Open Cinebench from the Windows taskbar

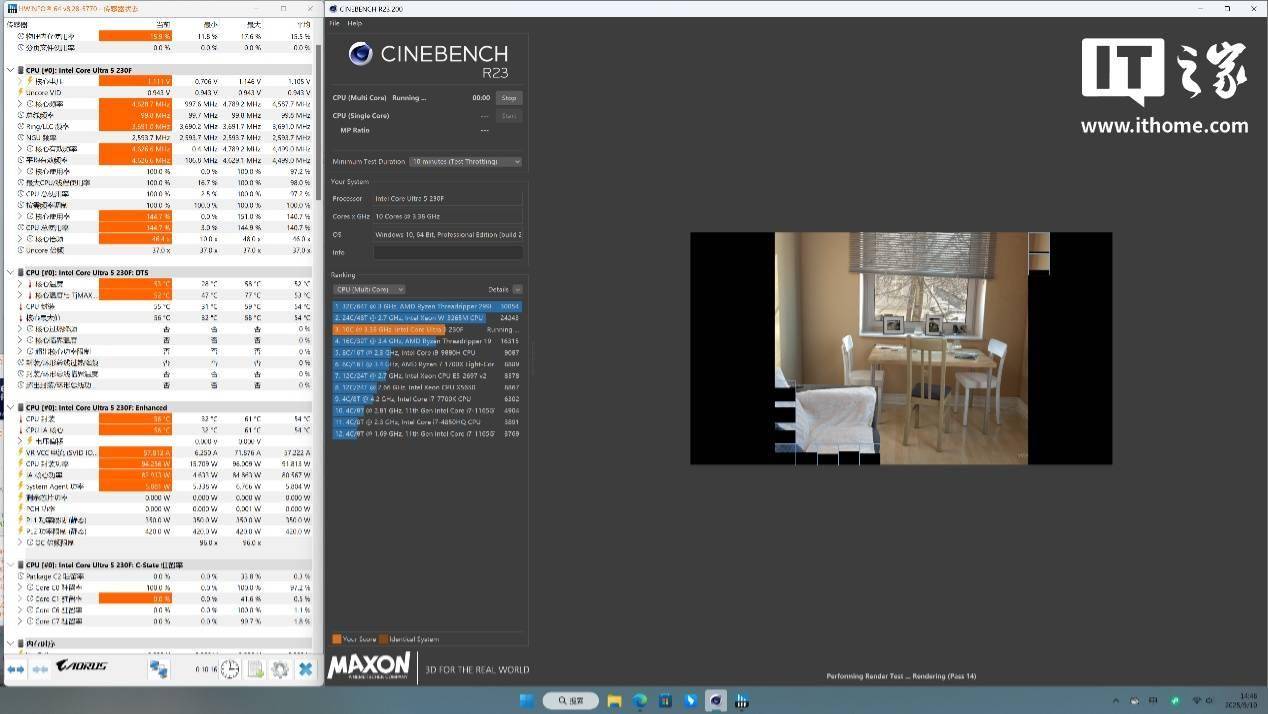pos(716,701)
